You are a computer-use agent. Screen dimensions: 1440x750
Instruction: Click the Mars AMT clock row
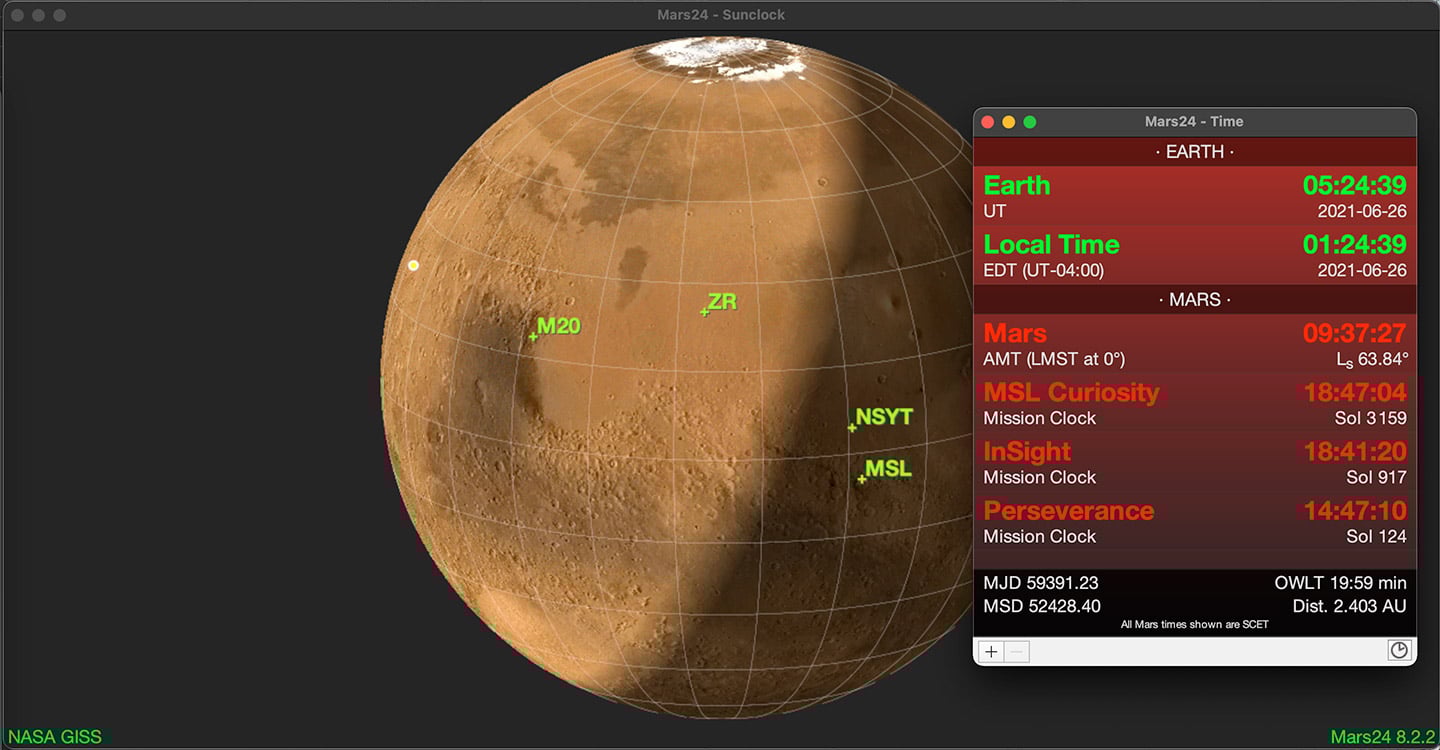point(1195,344)
